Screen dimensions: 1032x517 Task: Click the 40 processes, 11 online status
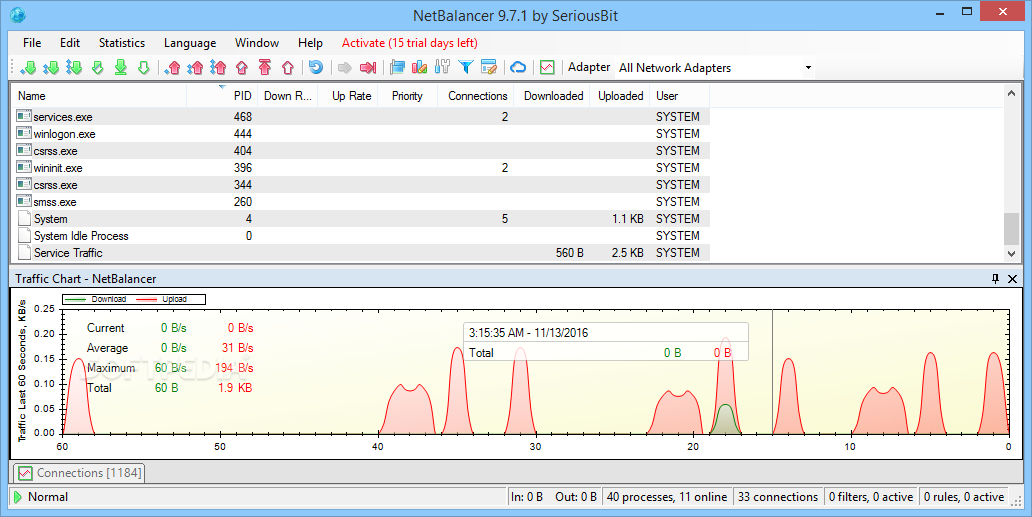(667, 497)
